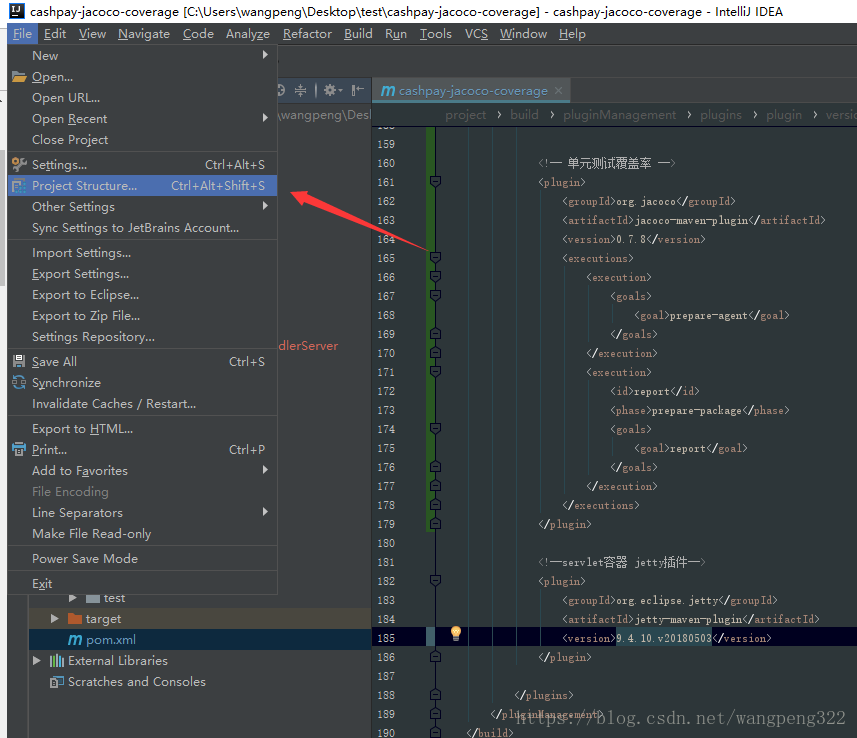Select Open URL... menu entry
Viewport: 857px width, 738px height.
tap(143, 98)
